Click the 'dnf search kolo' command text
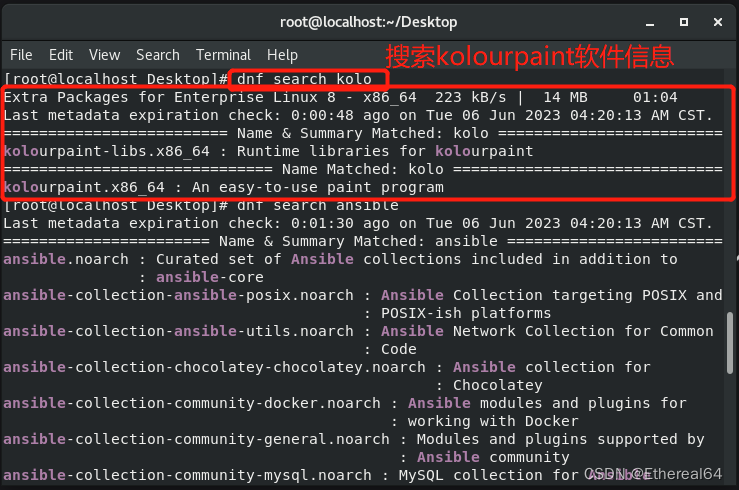Screen dimensions: 739x490 point(304,79)
